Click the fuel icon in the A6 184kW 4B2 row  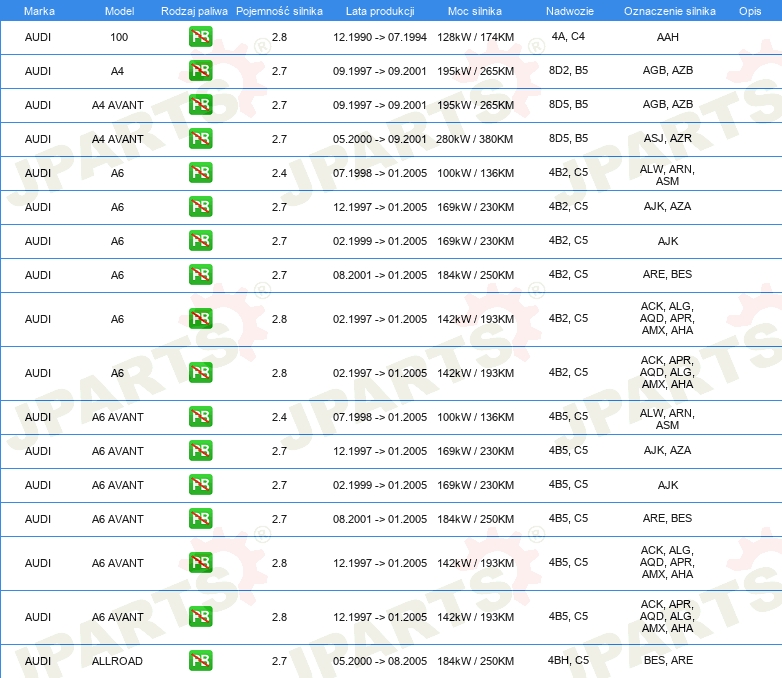point(200,274)
